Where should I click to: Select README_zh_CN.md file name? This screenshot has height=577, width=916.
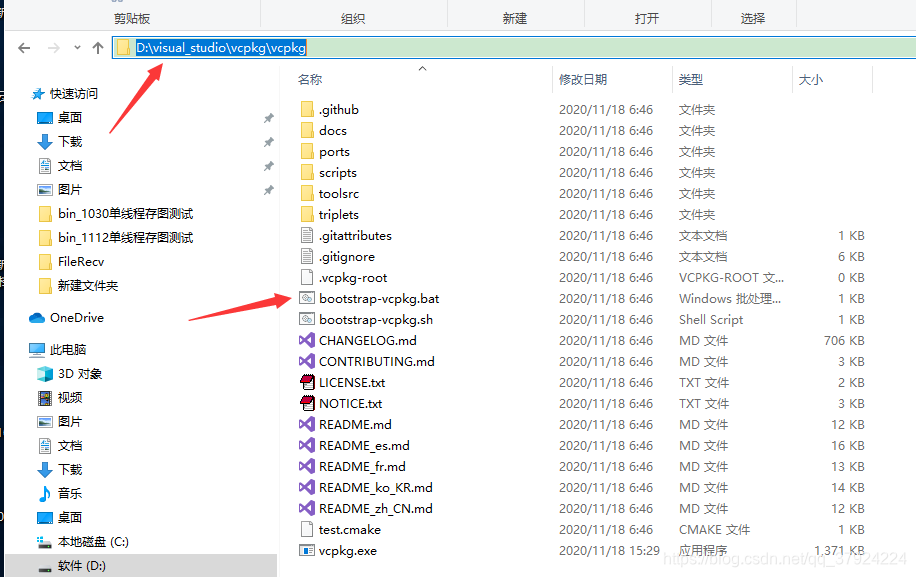pos(376,509)
